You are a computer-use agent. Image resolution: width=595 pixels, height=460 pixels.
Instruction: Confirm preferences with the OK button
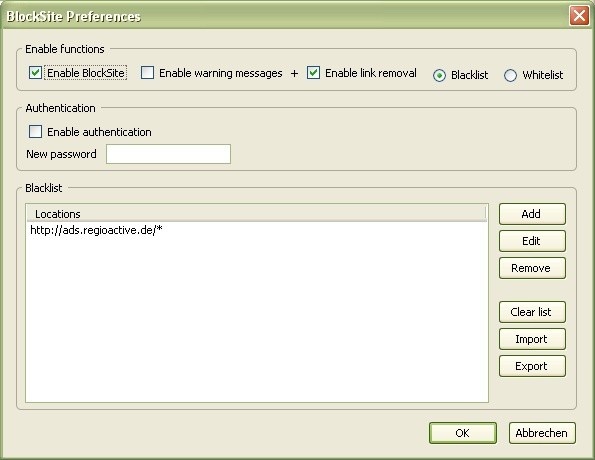click(x=463, y=433)
